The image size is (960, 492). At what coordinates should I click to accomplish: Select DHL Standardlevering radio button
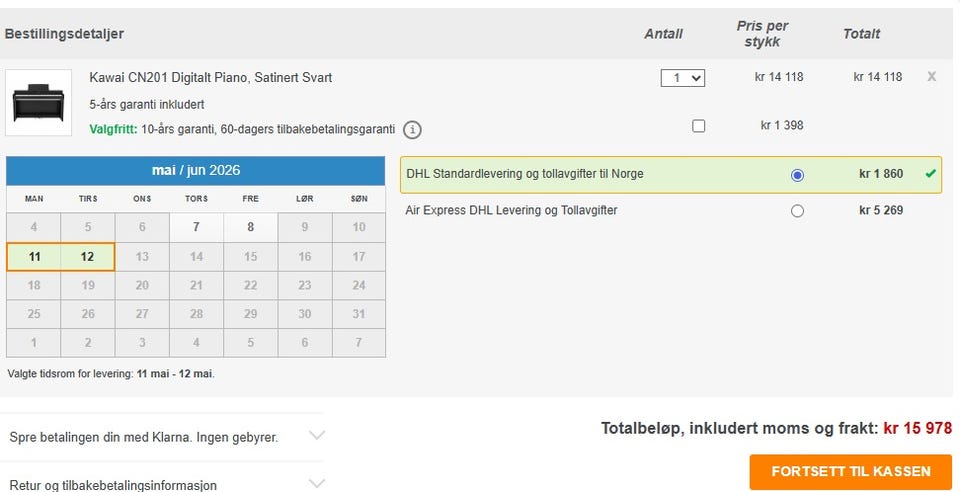tap(797, 175)
